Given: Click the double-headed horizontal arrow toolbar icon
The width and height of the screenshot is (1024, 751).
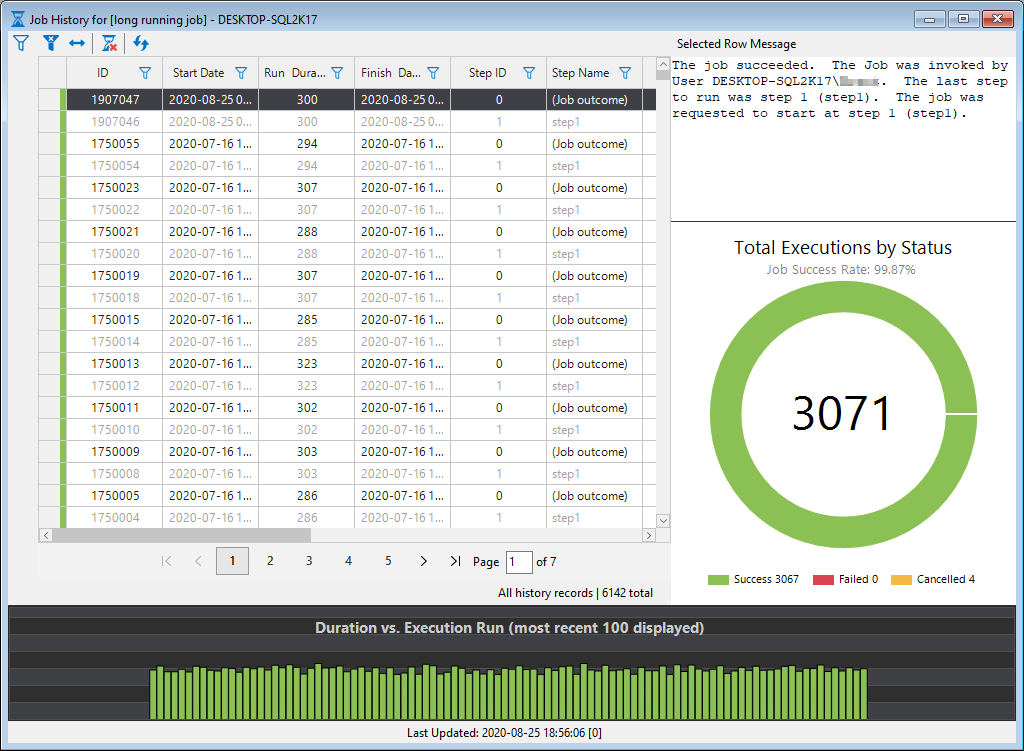Looking at the screenshot, I should 77,44.
